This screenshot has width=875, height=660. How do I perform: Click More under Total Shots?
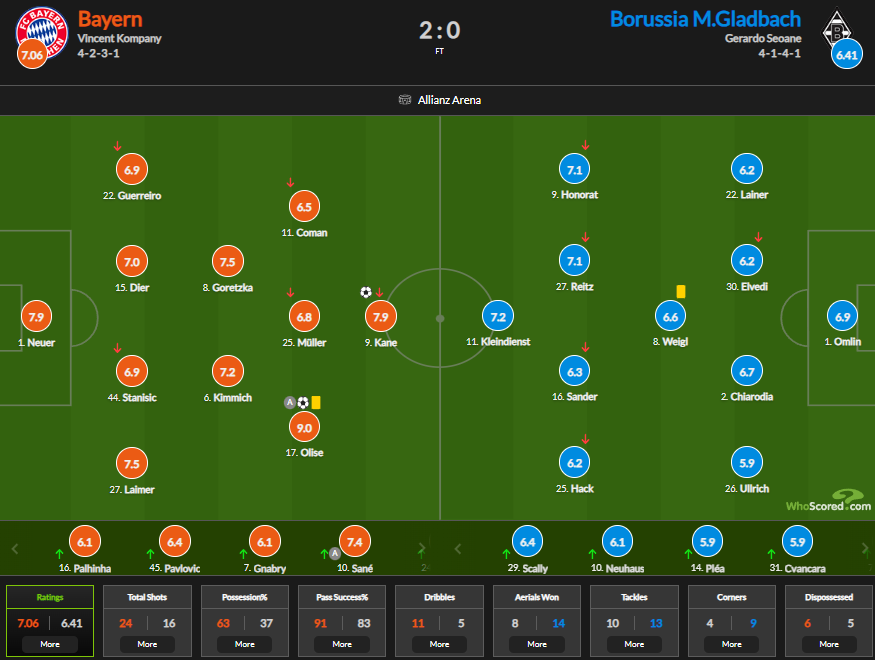click(148, 644)
